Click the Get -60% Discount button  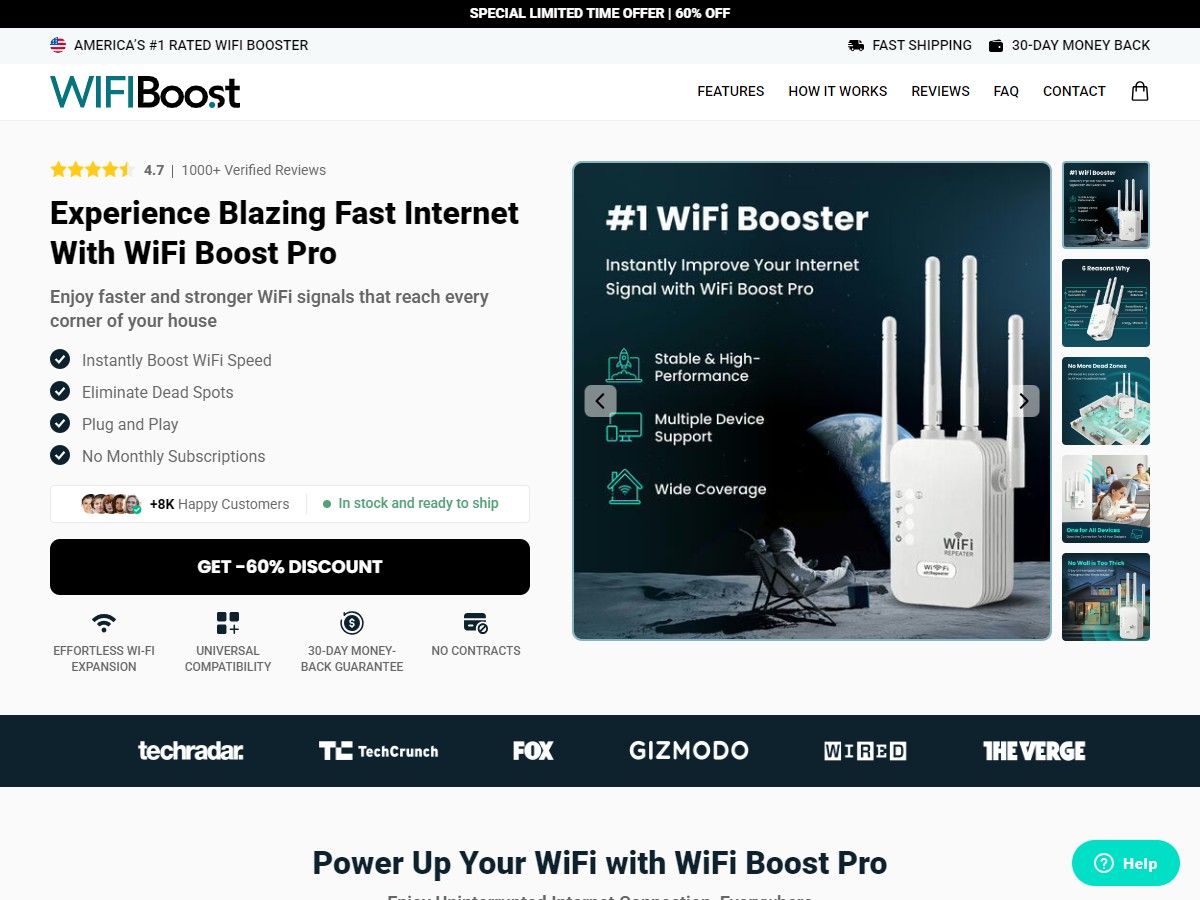click(290, 567)
